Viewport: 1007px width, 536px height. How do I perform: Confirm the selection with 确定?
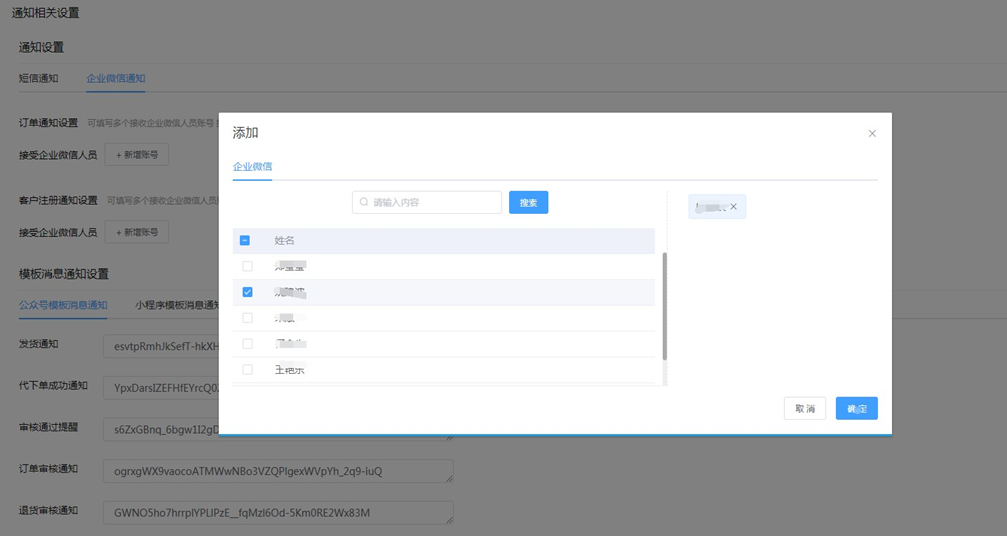tap(856, 408)
